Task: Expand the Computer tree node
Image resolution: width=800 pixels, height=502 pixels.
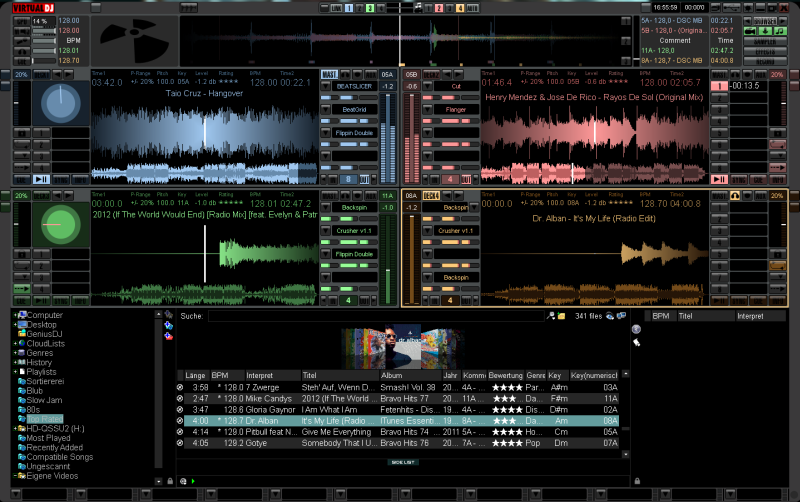Action: click(x=15, y=315)
